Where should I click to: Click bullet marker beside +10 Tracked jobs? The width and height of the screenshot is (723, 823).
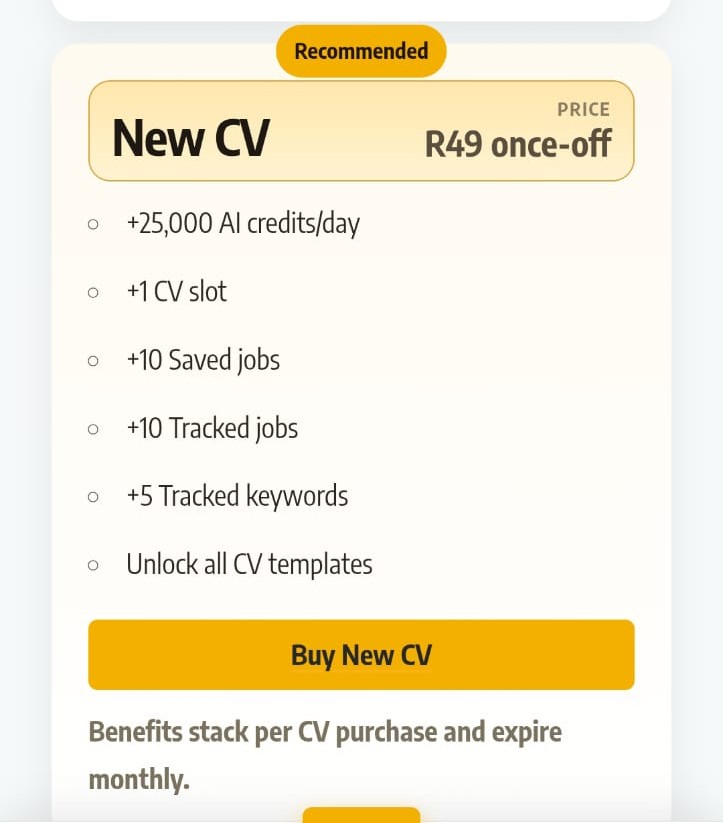(x=93, y=428)
